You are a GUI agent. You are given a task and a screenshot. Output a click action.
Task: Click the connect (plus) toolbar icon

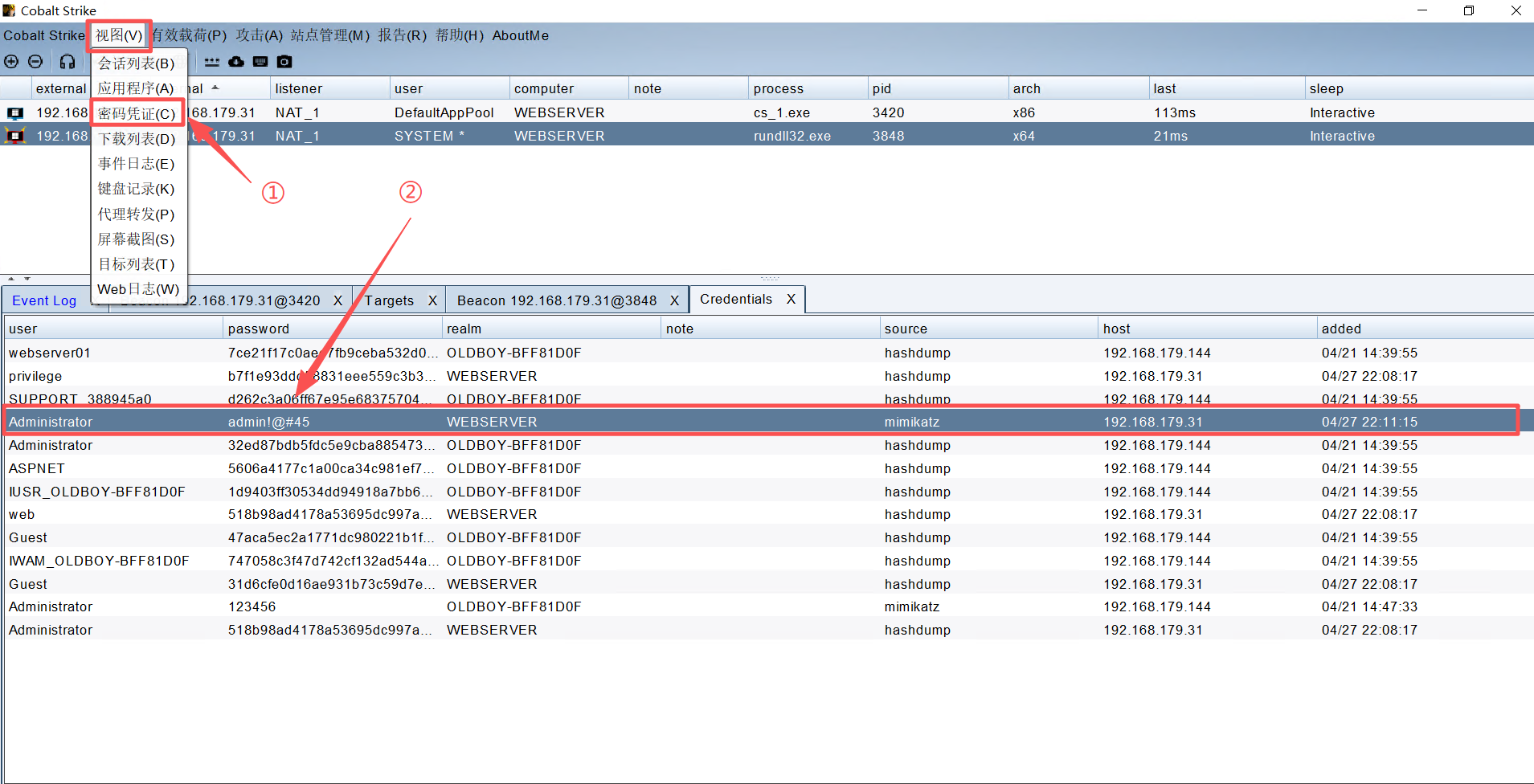click(11, 62)
